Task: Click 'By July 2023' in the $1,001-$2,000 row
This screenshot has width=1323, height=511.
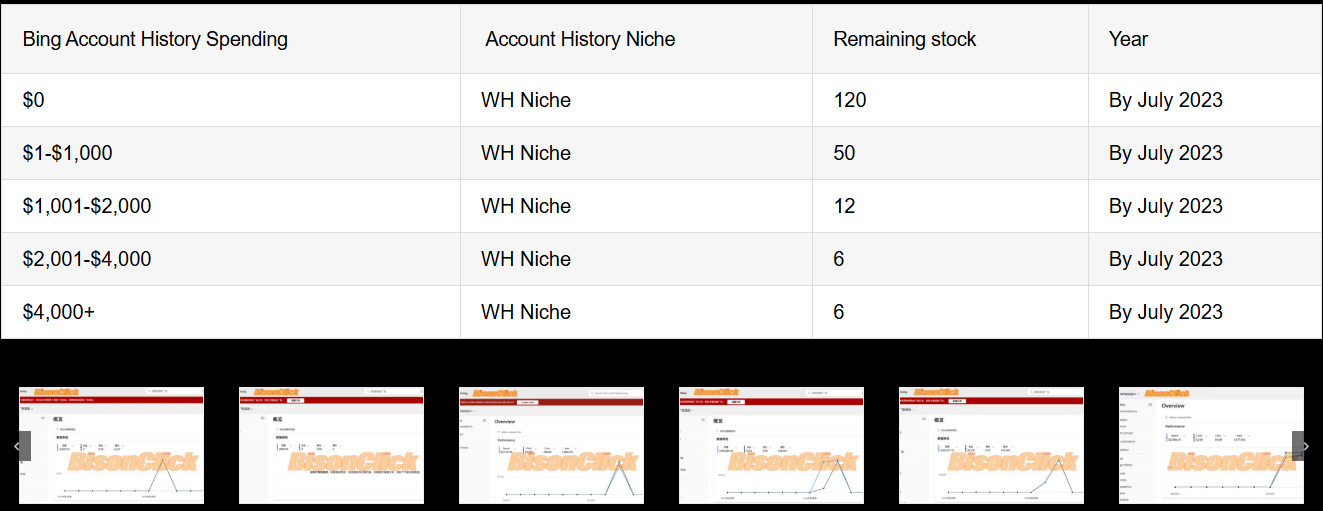Action: pyautogui.click(x=1166, y=206)
